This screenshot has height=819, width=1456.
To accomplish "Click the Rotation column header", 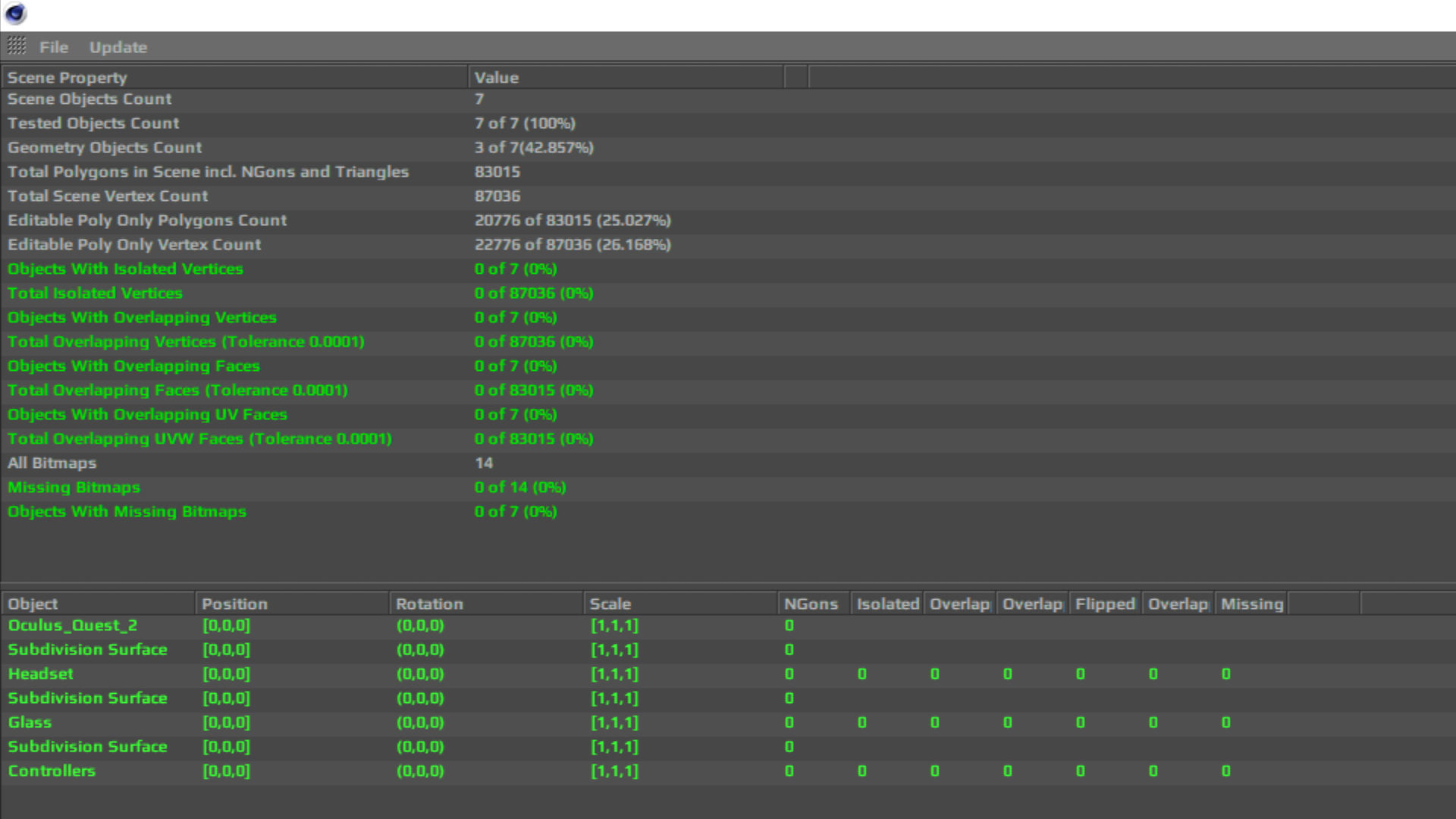I will [429, 604].
